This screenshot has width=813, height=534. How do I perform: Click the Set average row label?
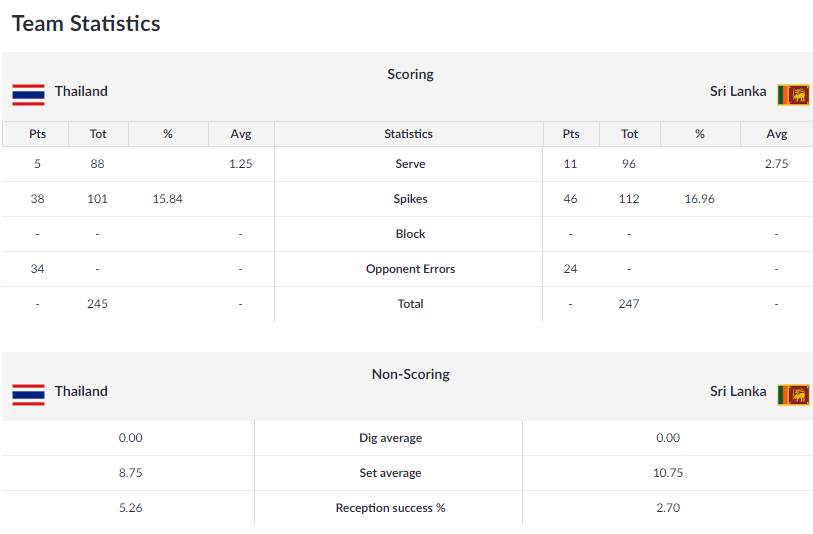(x=390, y=473)
